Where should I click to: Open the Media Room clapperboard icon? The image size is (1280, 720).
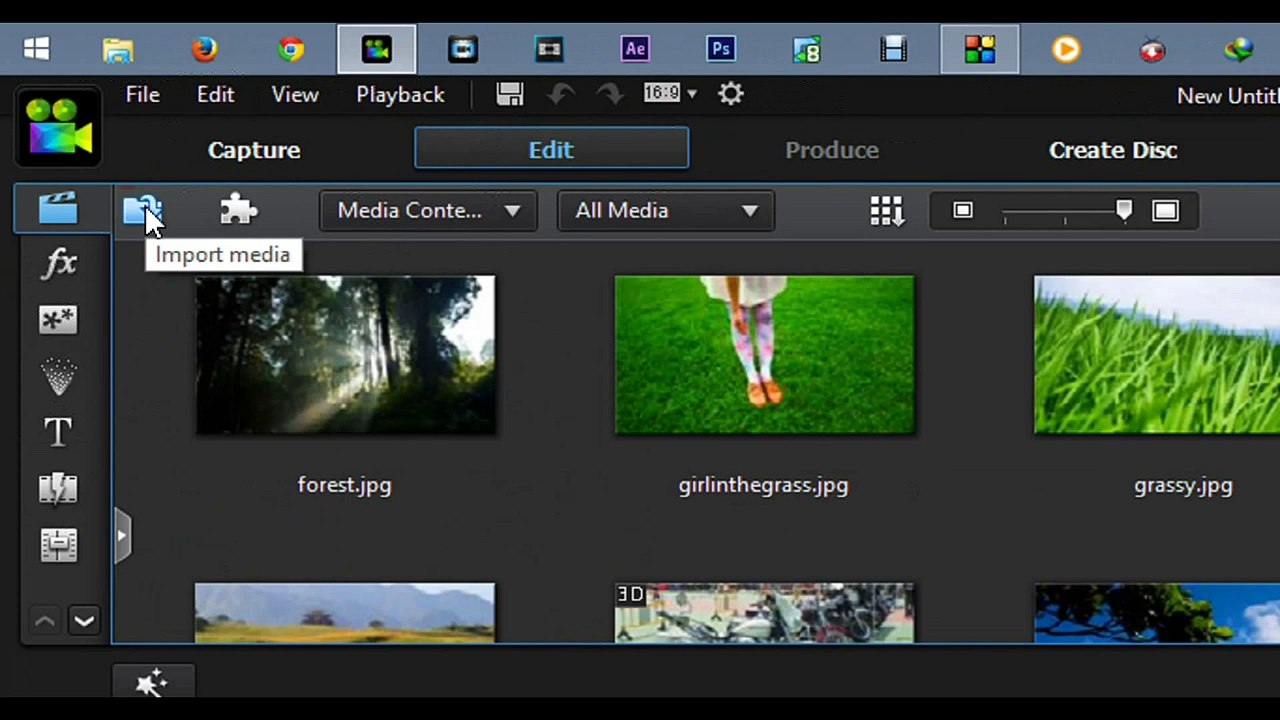coord(58,208)
